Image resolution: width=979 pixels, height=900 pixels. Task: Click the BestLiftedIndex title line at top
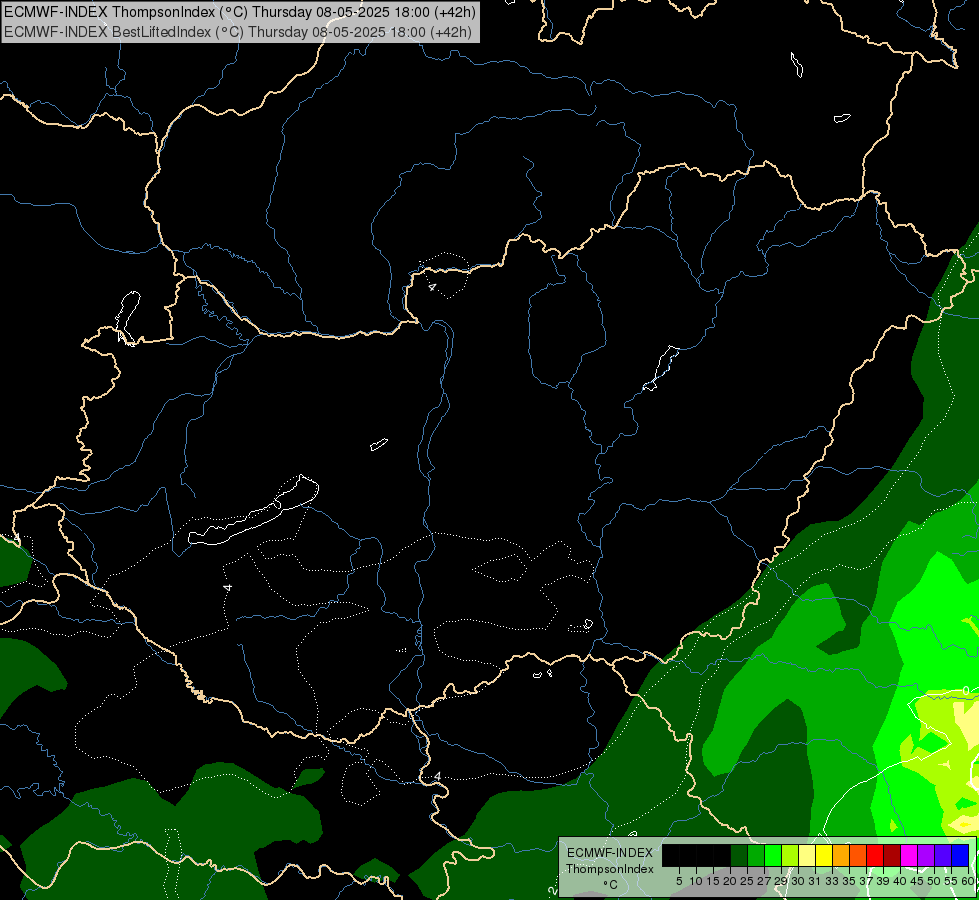pyautogui.click(x=238, y=32)
